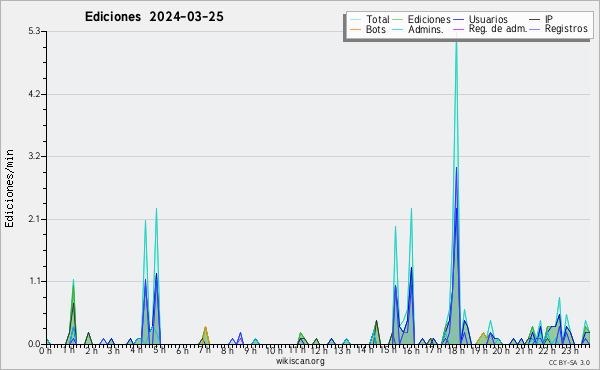This screenshot has width=600, height=370.
Task: Click the 23 h axis label
Action: (x=570, y=350)
